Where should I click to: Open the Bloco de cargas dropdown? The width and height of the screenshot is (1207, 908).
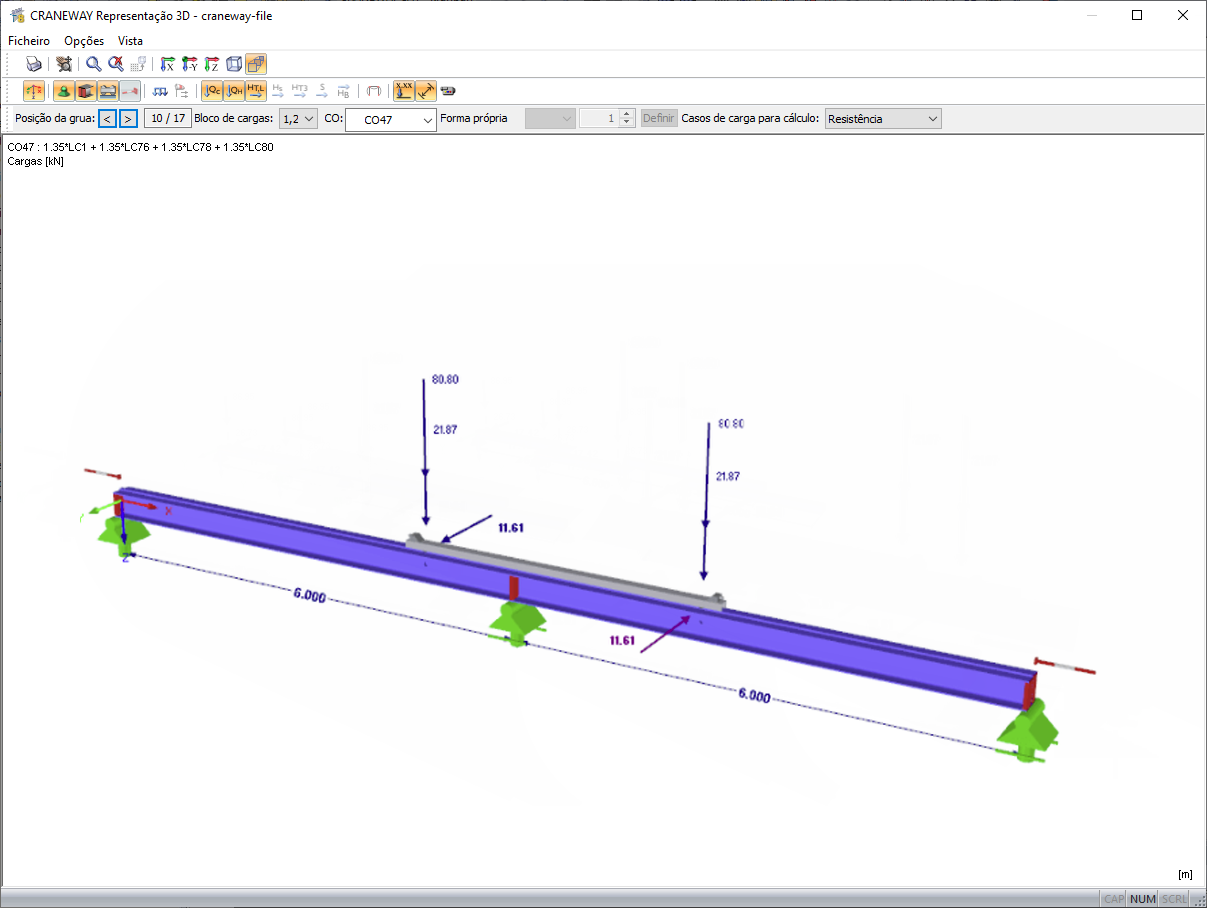(x=298, y=119)
